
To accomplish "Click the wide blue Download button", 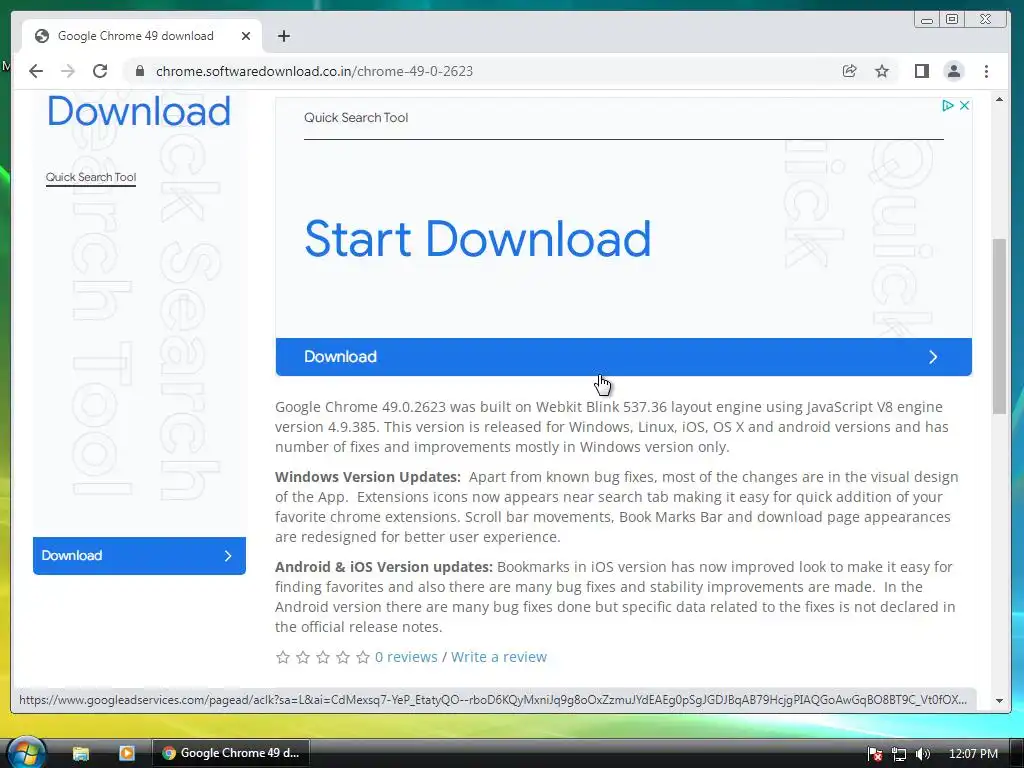I will click(624, 357).
